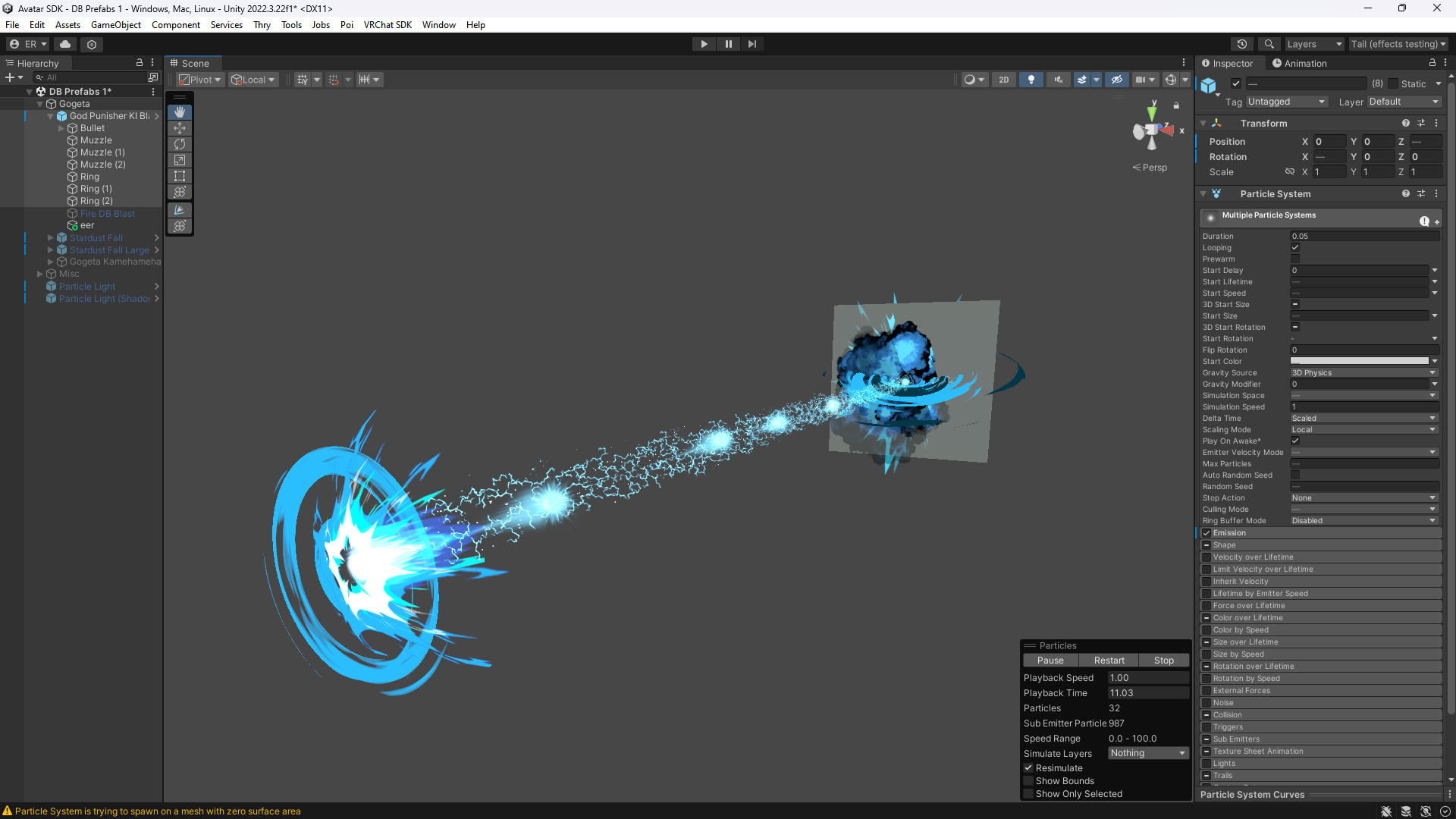1456x819 pixels.
Task: Enable the Show Bounds checkbox
Action: [x=1029, y=781]
